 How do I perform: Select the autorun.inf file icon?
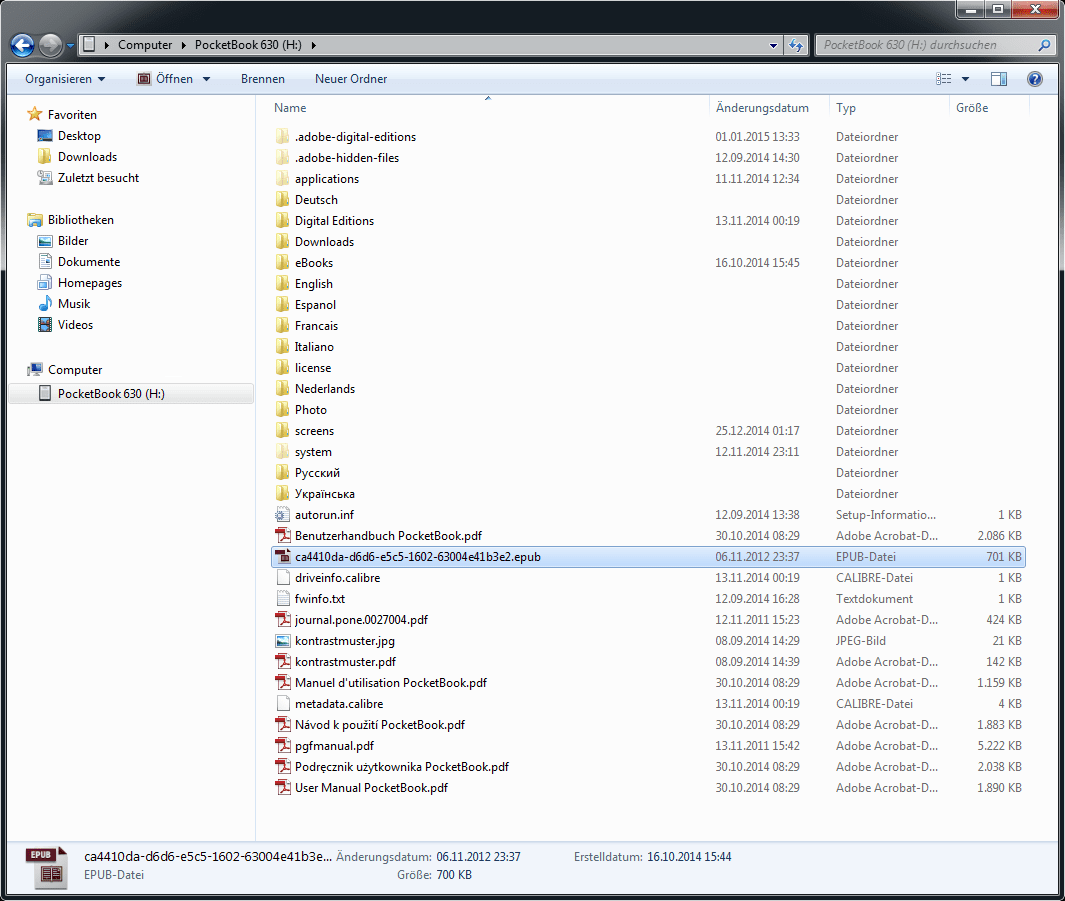click(283, 515)
